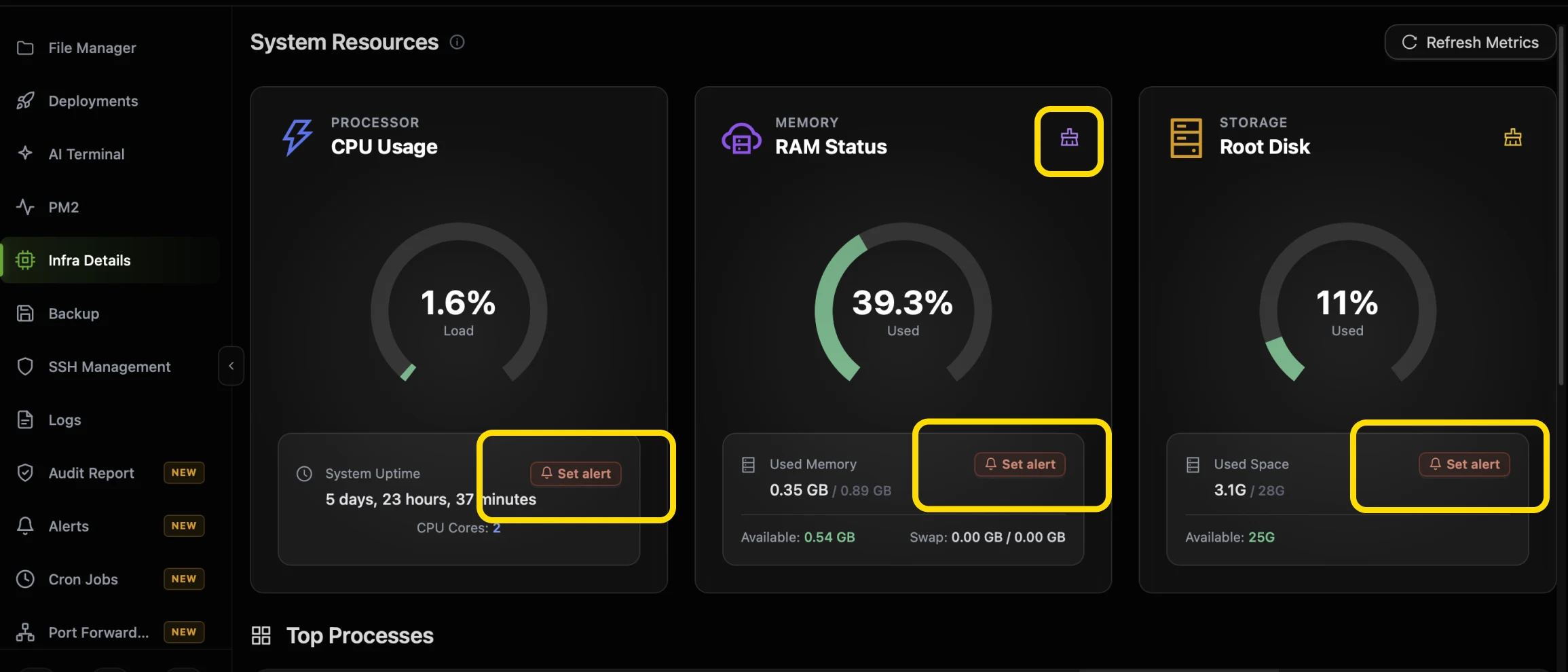
Task: Click the RAM Status cleanup broom icon
Action: tap(1069, 138)
